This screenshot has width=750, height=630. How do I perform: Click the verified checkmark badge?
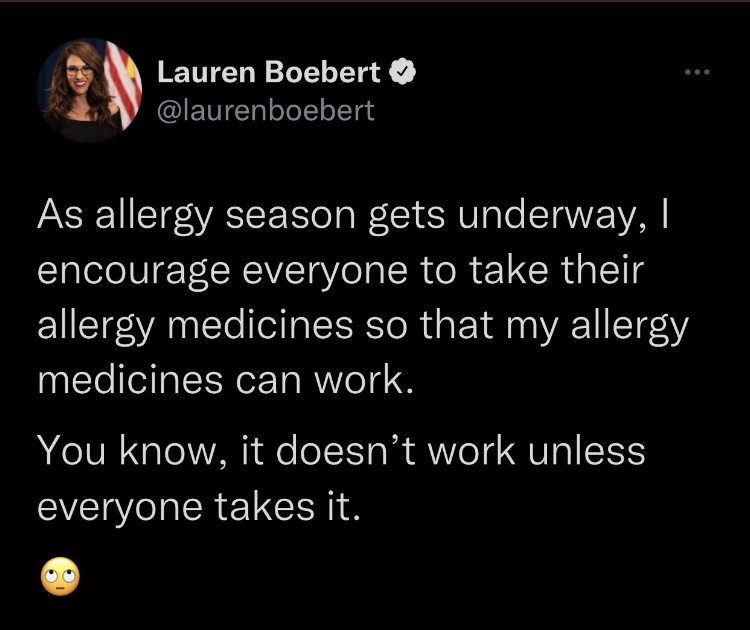pyautogui.click(x=402, y=72)
